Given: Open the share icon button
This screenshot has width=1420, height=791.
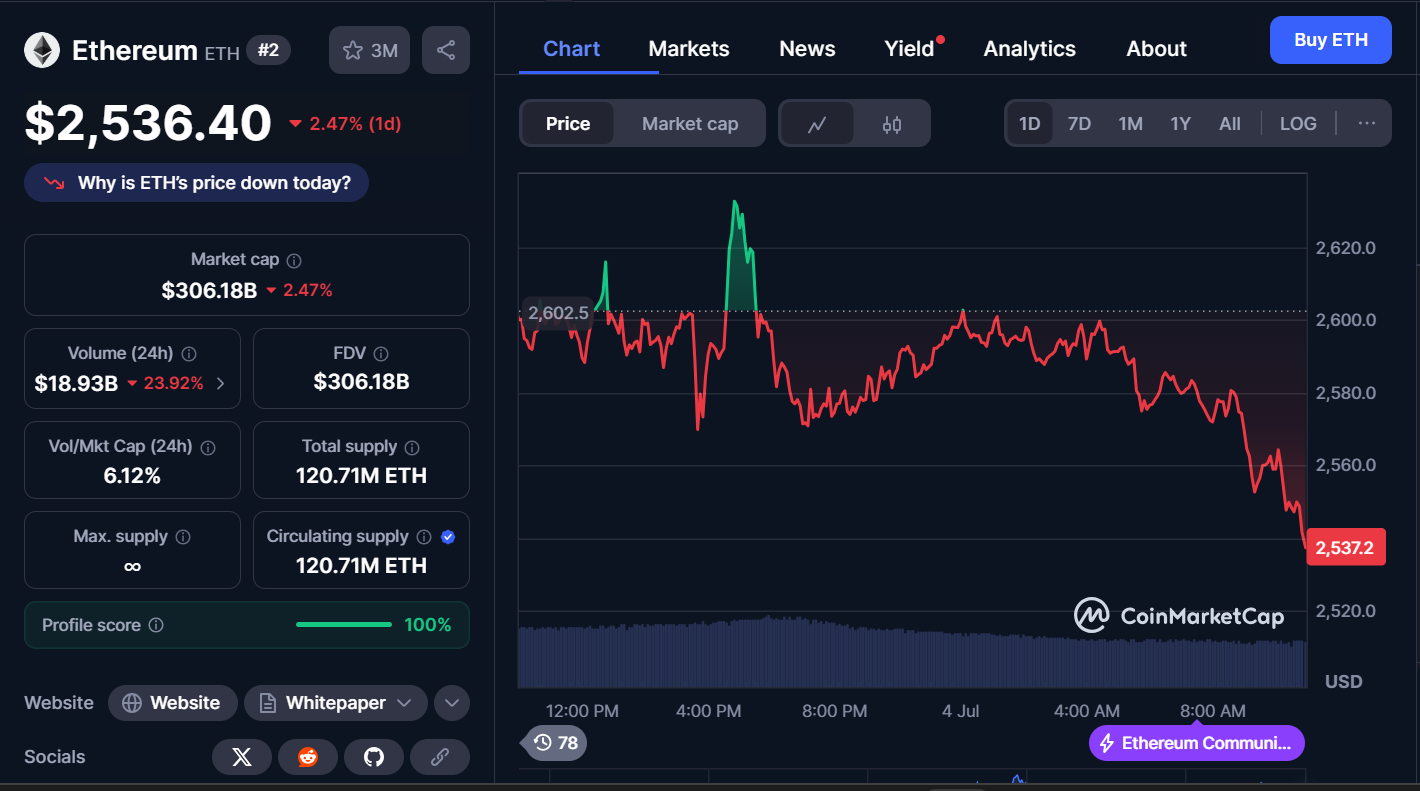Looking at the screenshot, I should point(446,50).
